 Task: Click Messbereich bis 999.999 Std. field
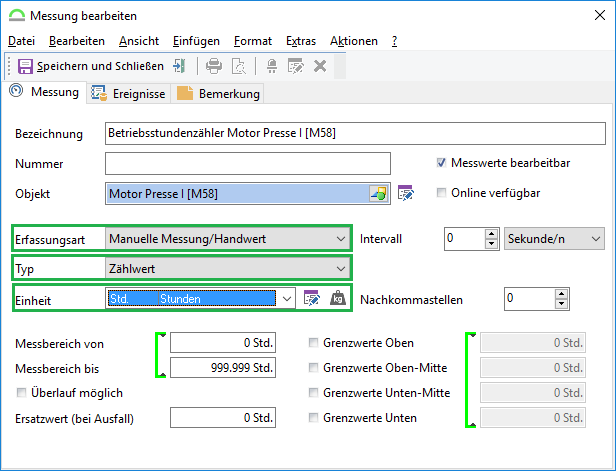[x=223, y=368]
